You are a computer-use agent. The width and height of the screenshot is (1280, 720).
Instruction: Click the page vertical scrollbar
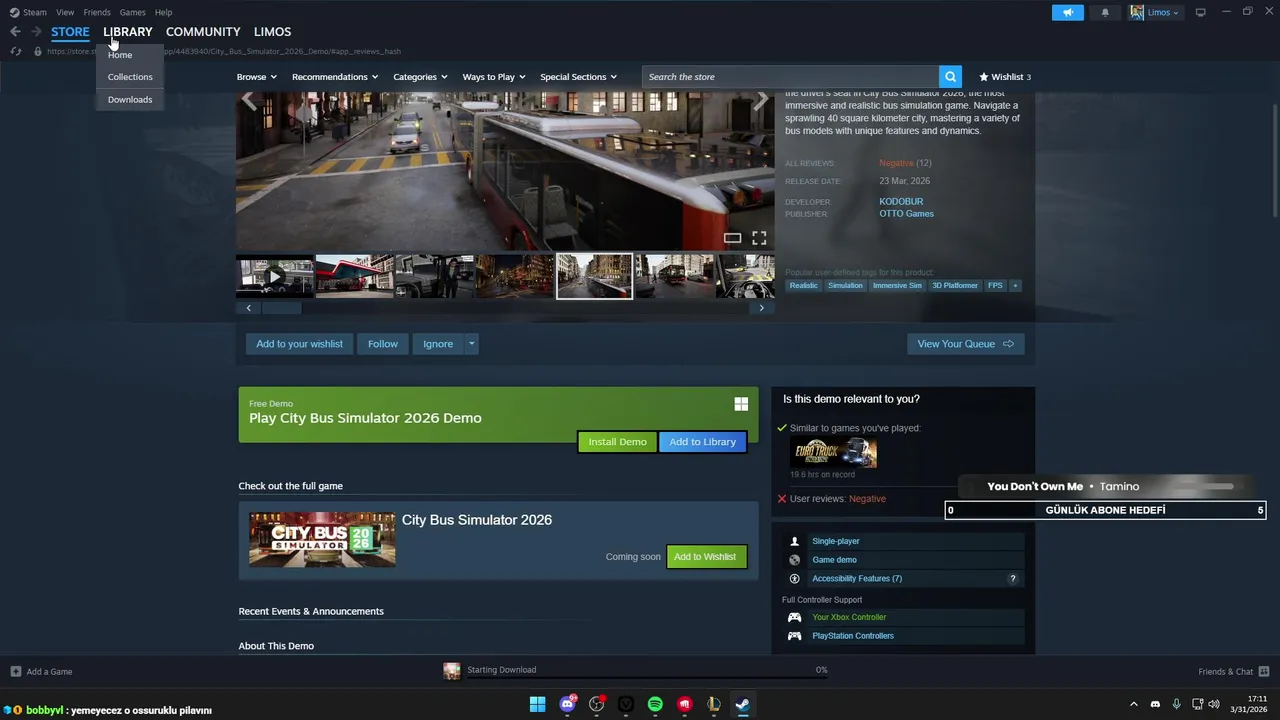[1275, 160]
